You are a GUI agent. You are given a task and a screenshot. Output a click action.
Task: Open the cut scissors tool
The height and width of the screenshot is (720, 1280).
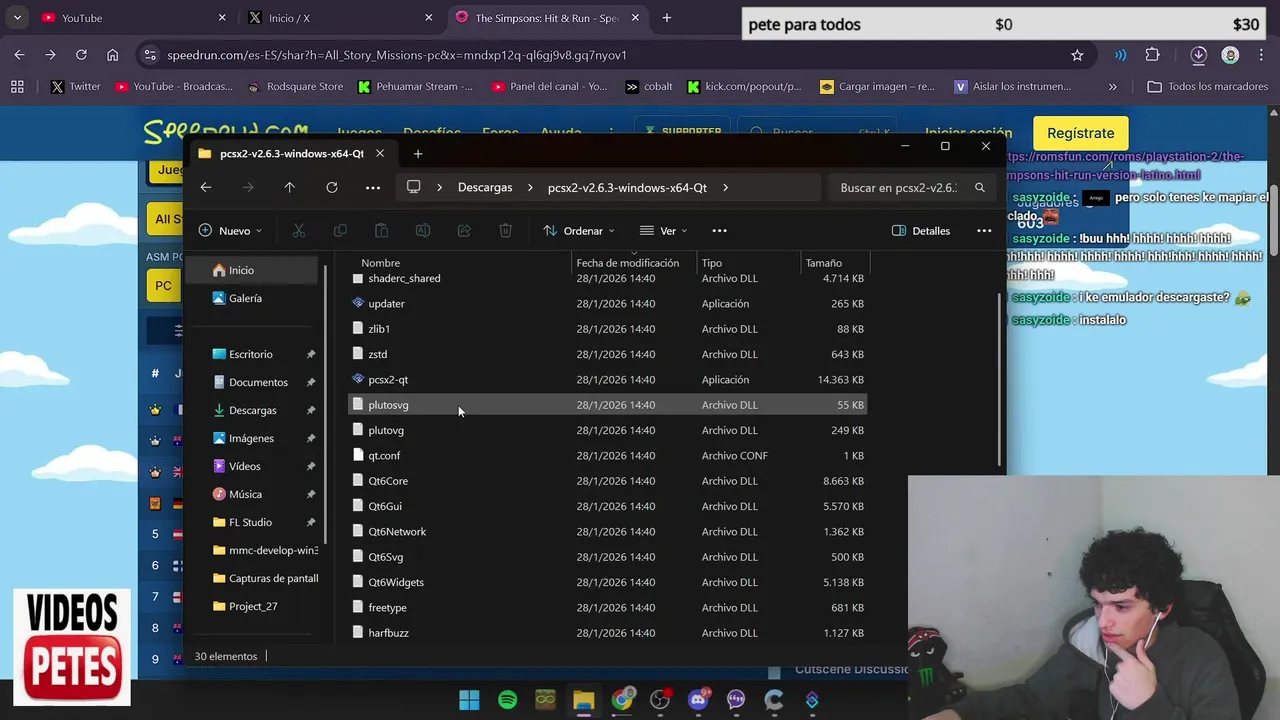tap(298, 231)
